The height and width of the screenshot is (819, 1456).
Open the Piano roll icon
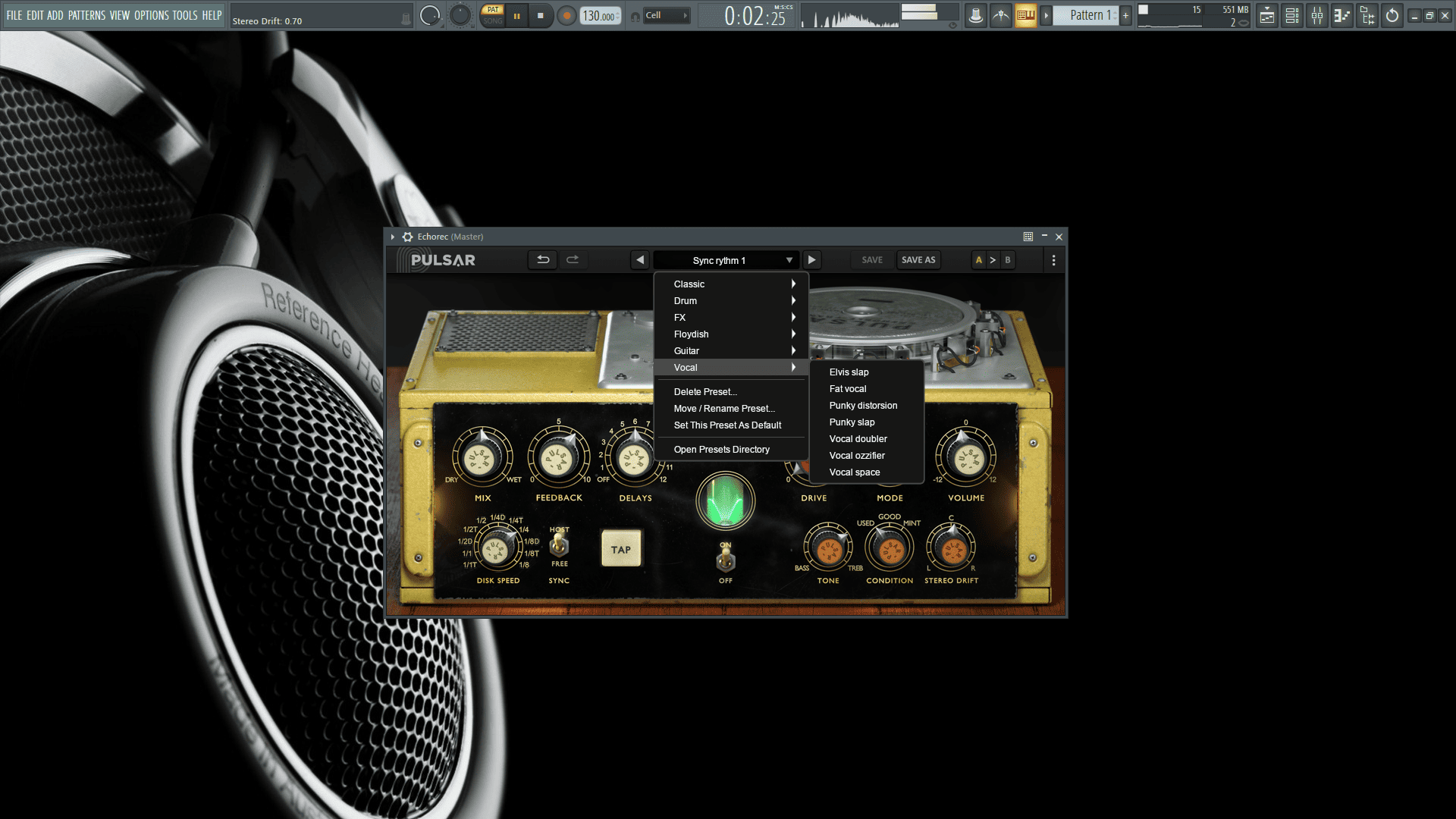1342,15
